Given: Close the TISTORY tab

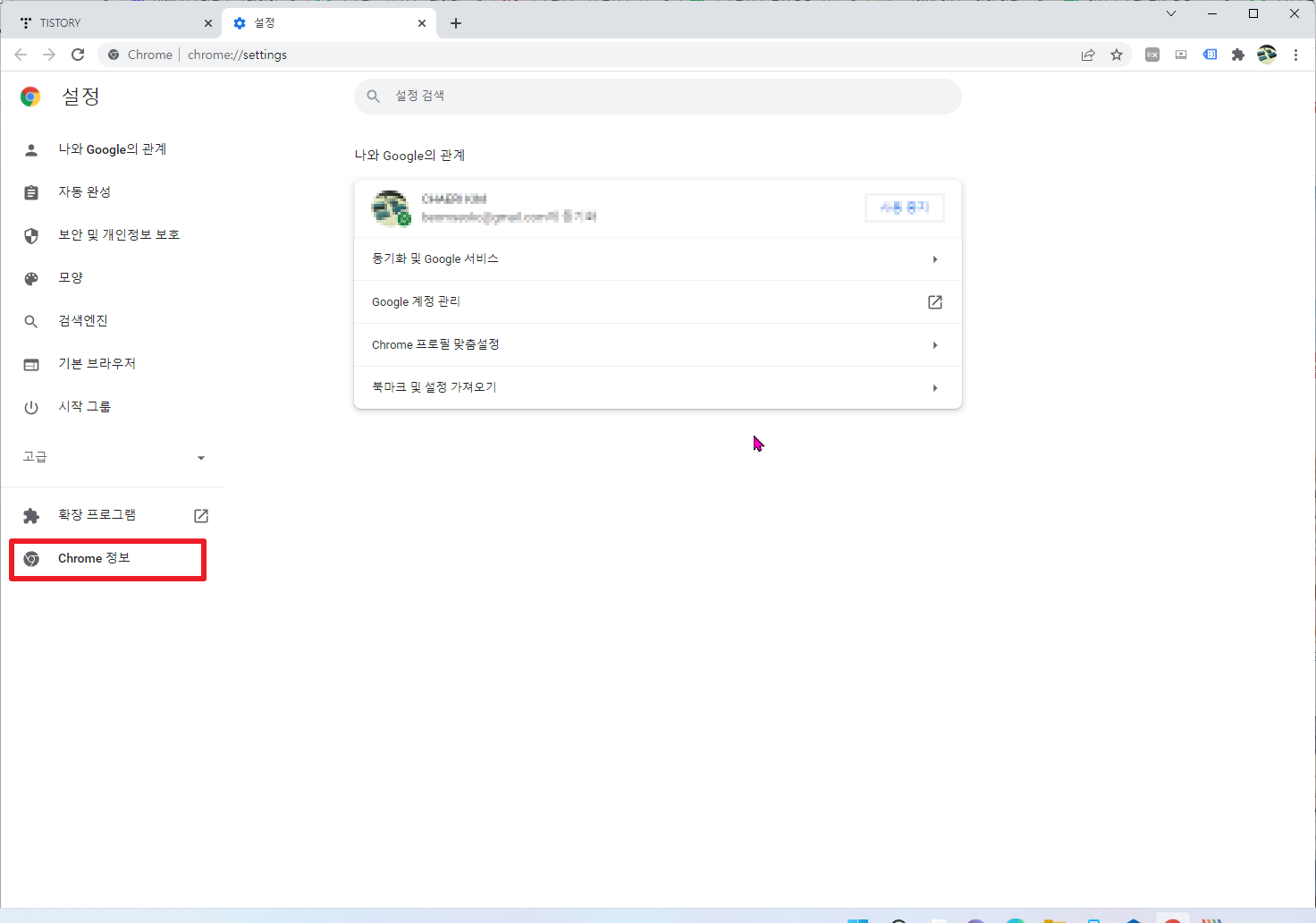Looking at the screenshot, I should point(207,23).
